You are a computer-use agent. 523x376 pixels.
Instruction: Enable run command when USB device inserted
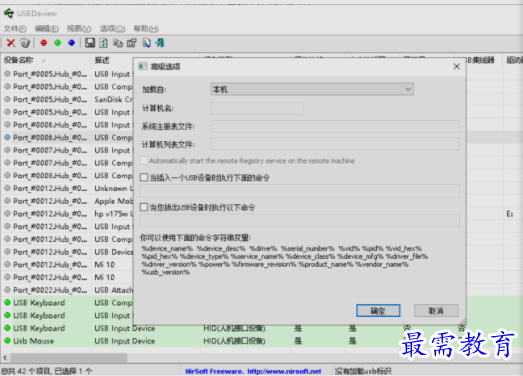coord(144,177)
